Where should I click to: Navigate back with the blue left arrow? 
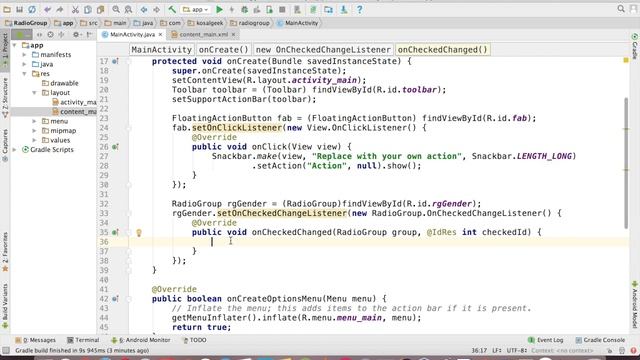tap(144, 9)
